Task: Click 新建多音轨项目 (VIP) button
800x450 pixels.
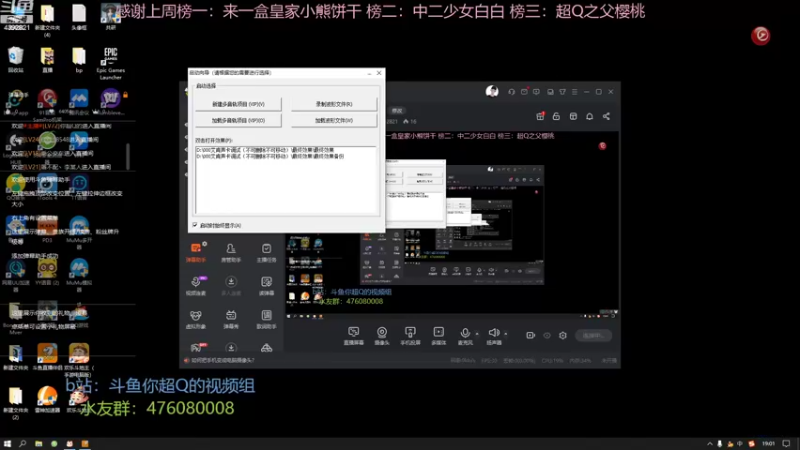Action: pyautogui.click(x=238, y=104)
